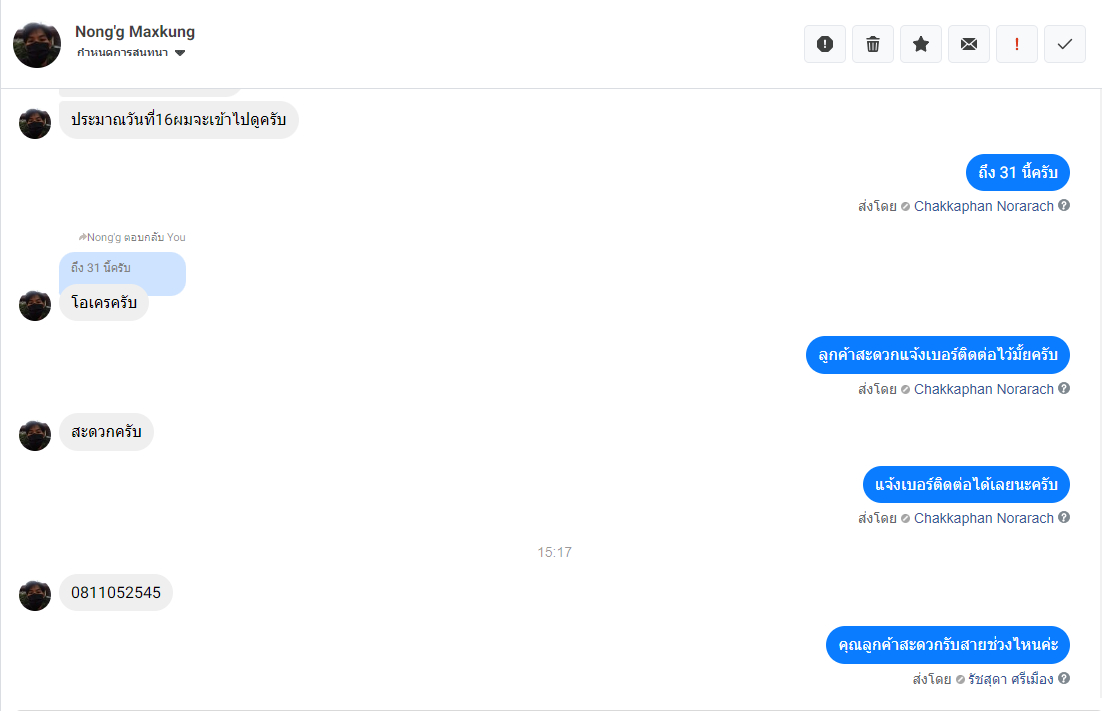Star this conversation as follow up

coord(921,44)
